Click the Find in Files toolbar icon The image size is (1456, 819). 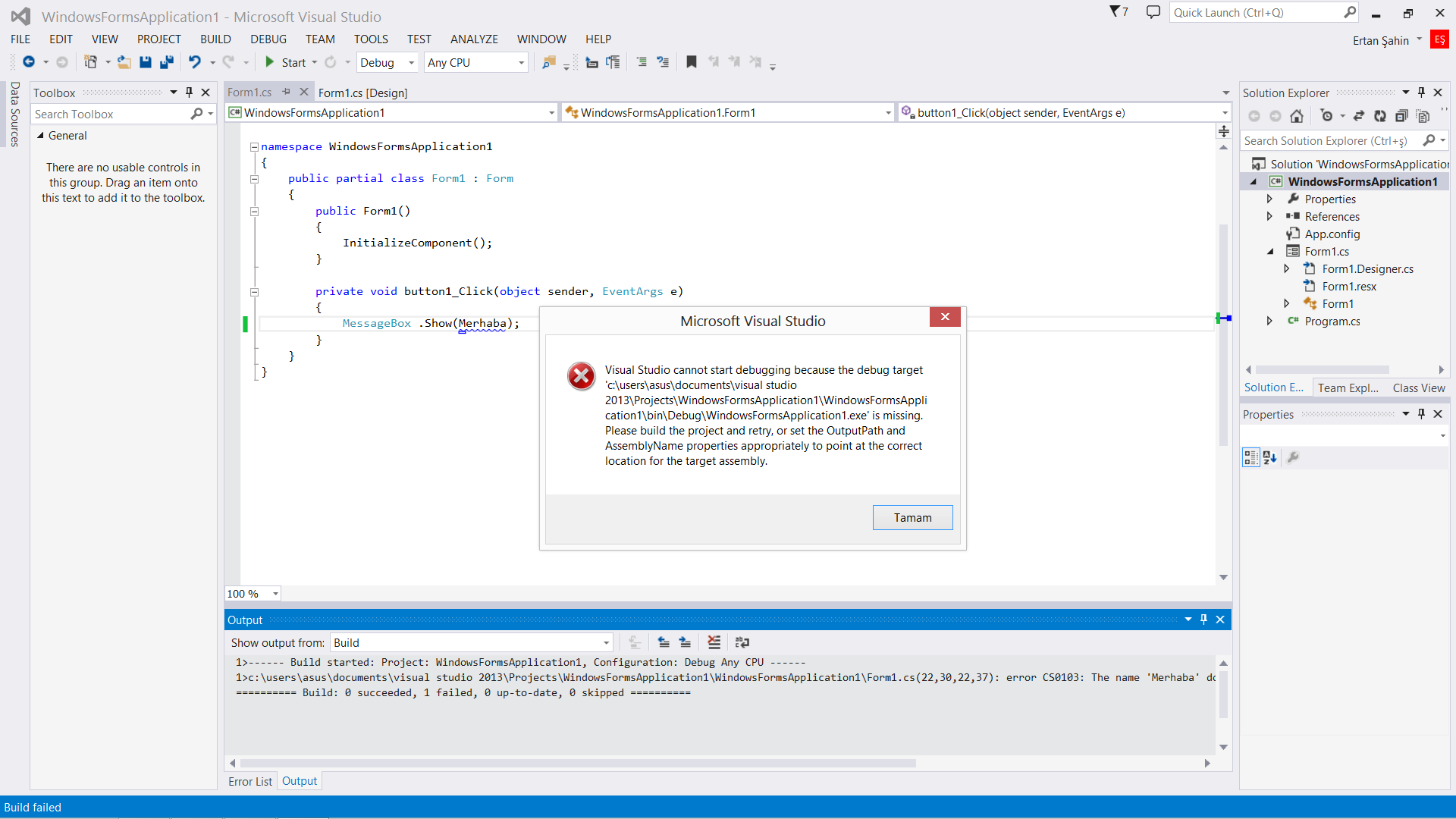(x=549, y=62)
